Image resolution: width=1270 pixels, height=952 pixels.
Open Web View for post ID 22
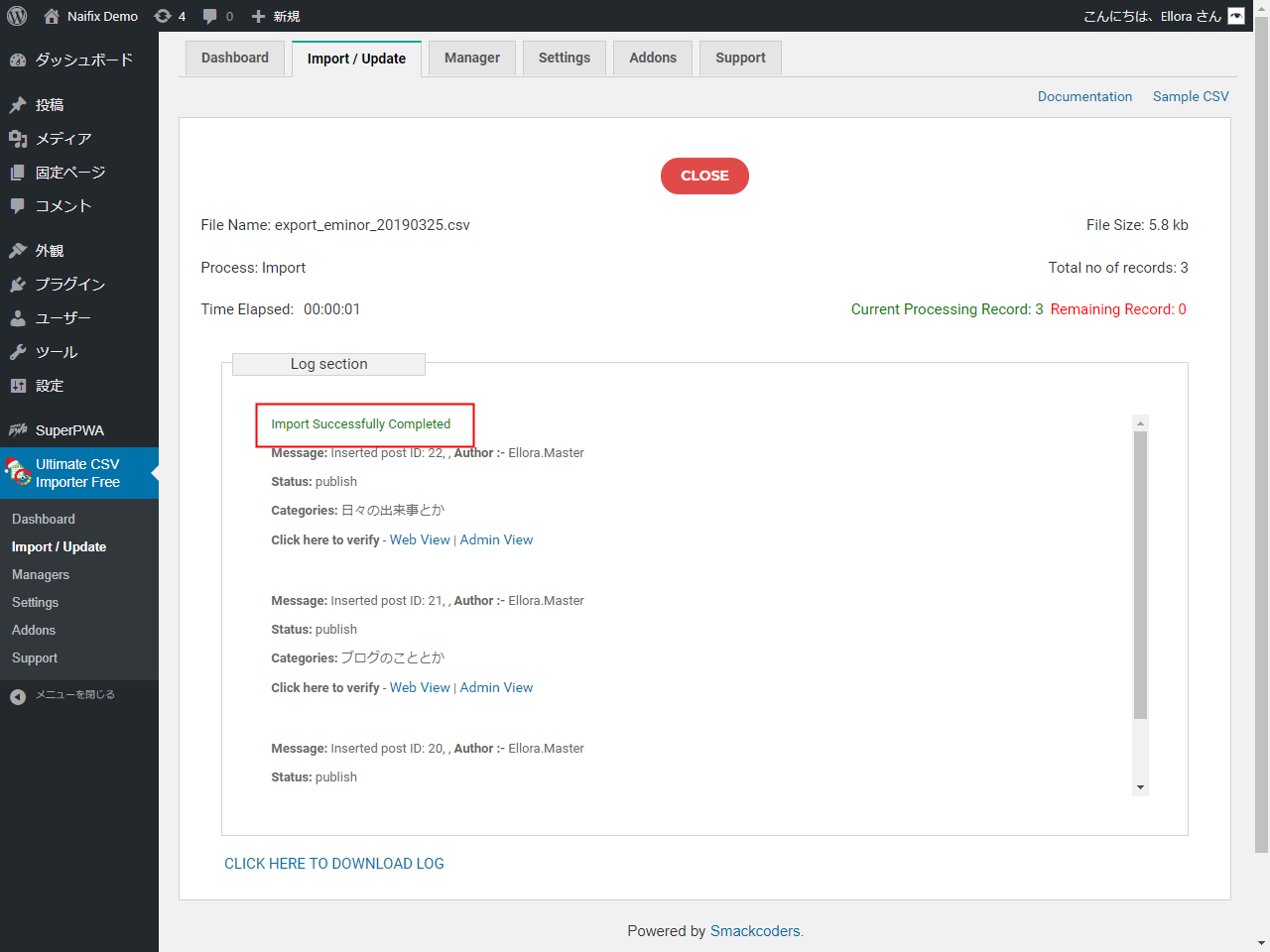(x=420, y=539)
